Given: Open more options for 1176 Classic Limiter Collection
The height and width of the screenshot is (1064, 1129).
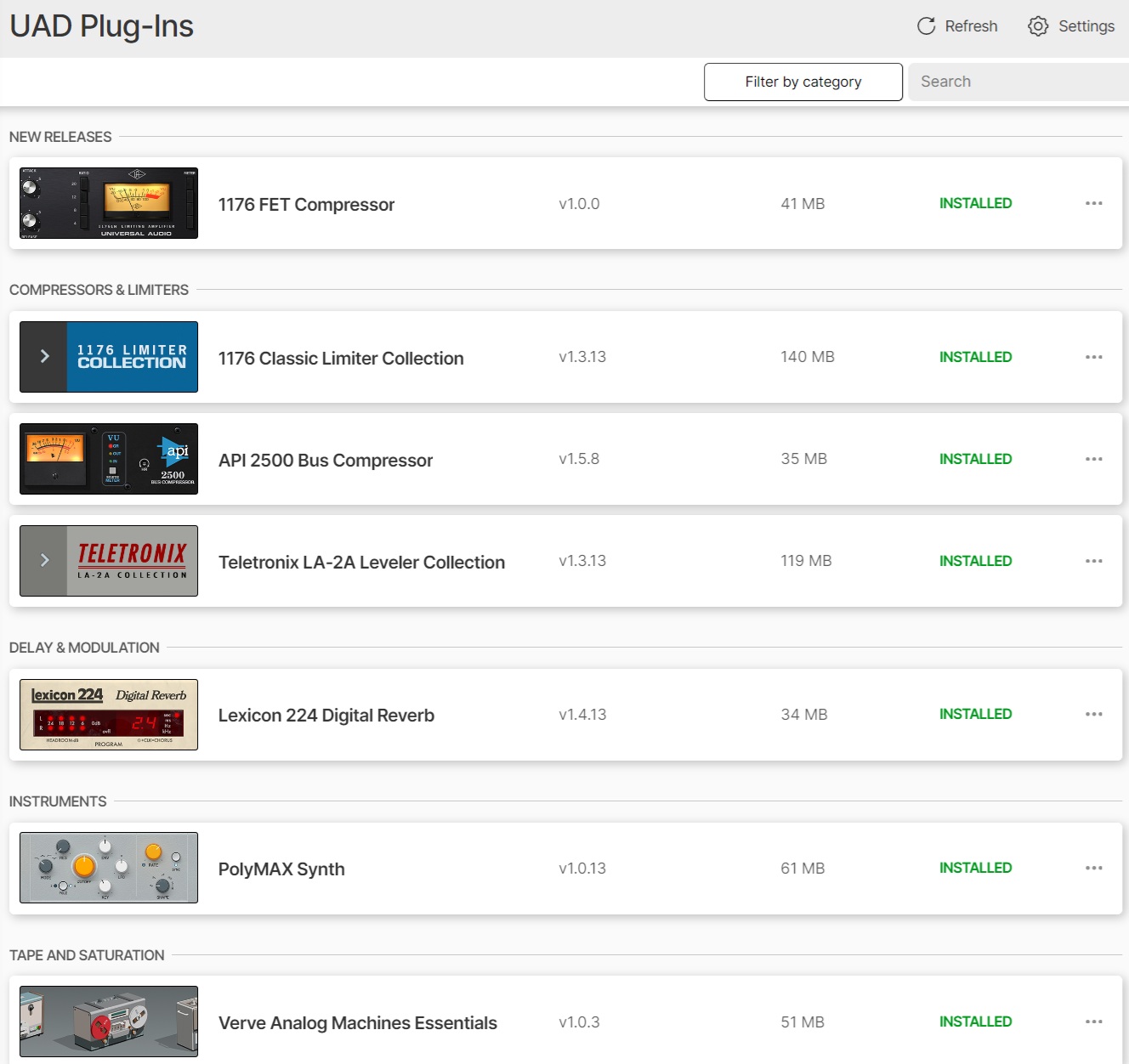Looking at the screenshot, I should pos(1094,357).
